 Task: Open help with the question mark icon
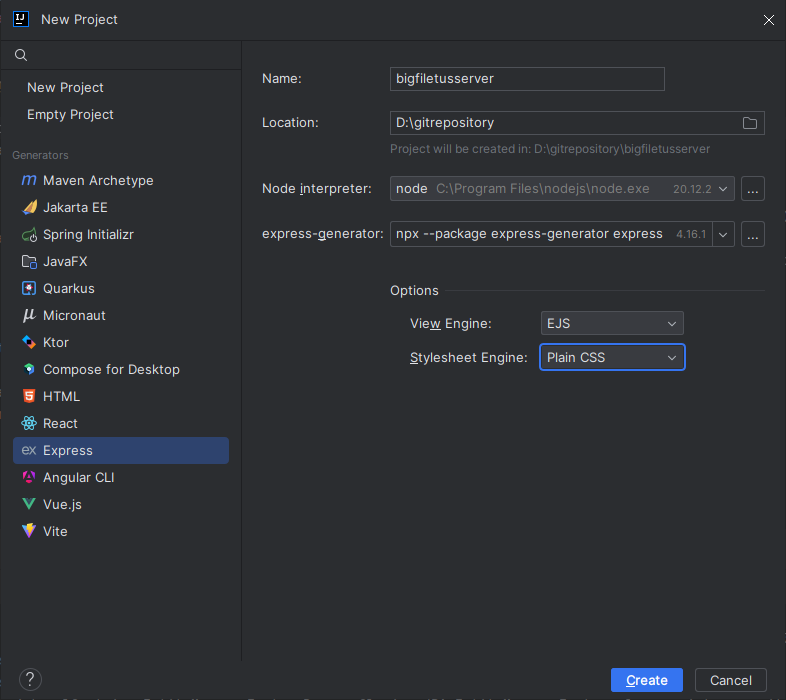tap(30, 680)
